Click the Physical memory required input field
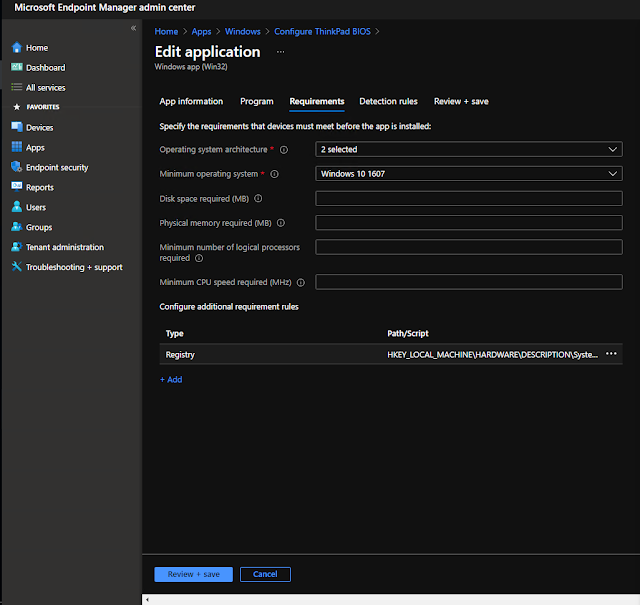The image size is (640, 605). pyautogui.click(x=469, y=223)
